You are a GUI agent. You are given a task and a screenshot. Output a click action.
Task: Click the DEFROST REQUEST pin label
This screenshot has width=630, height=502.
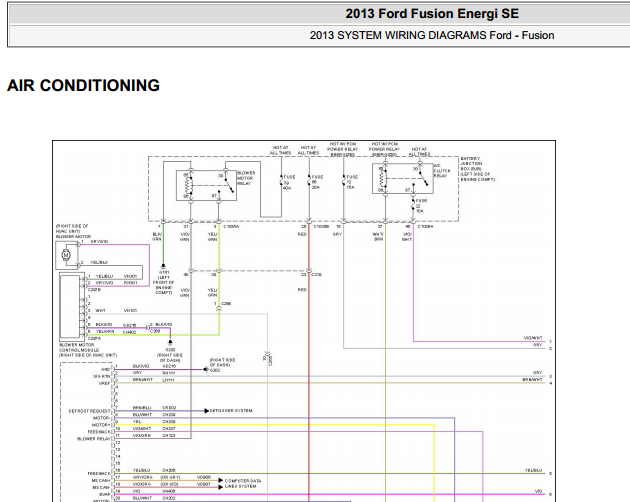coord(90,411)
